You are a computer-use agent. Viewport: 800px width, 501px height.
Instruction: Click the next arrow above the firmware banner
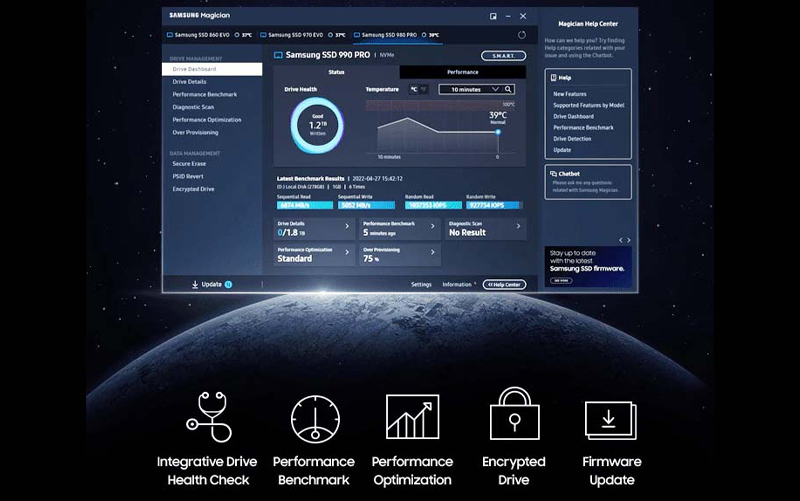pos(627,240)
